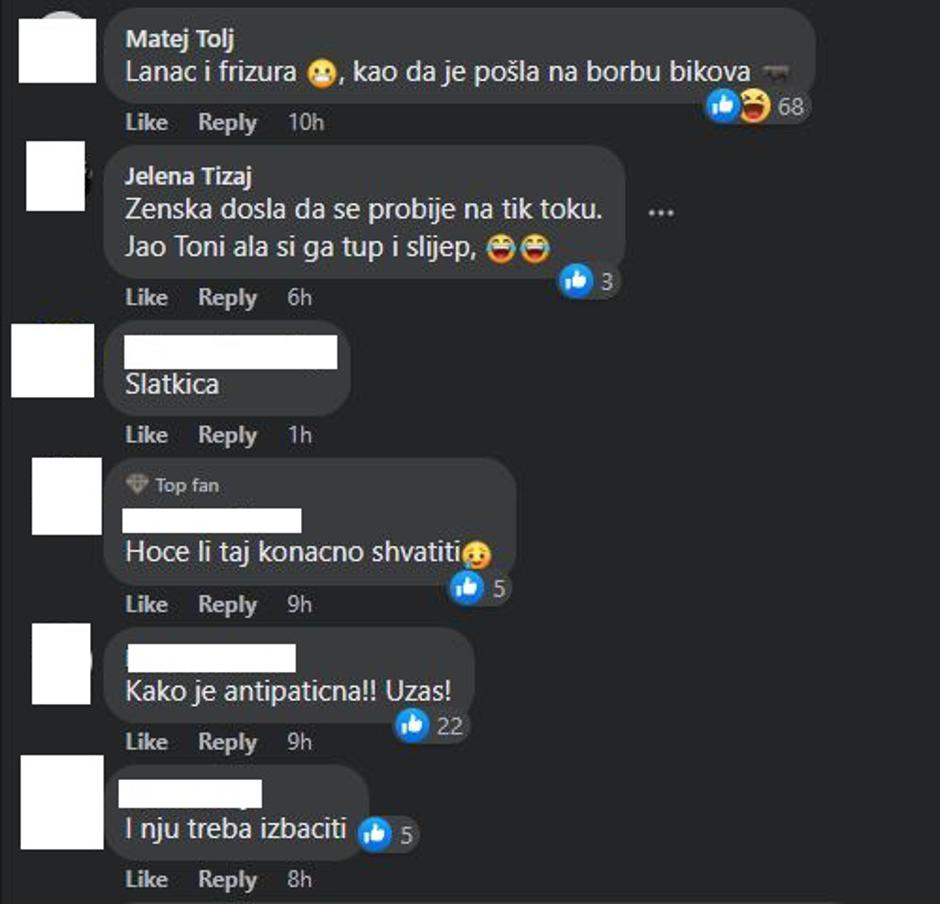Click like reaction icon on 'I nju treba izbaciti' comment
This screenshot has width=940, height=904.
[375, 834]
